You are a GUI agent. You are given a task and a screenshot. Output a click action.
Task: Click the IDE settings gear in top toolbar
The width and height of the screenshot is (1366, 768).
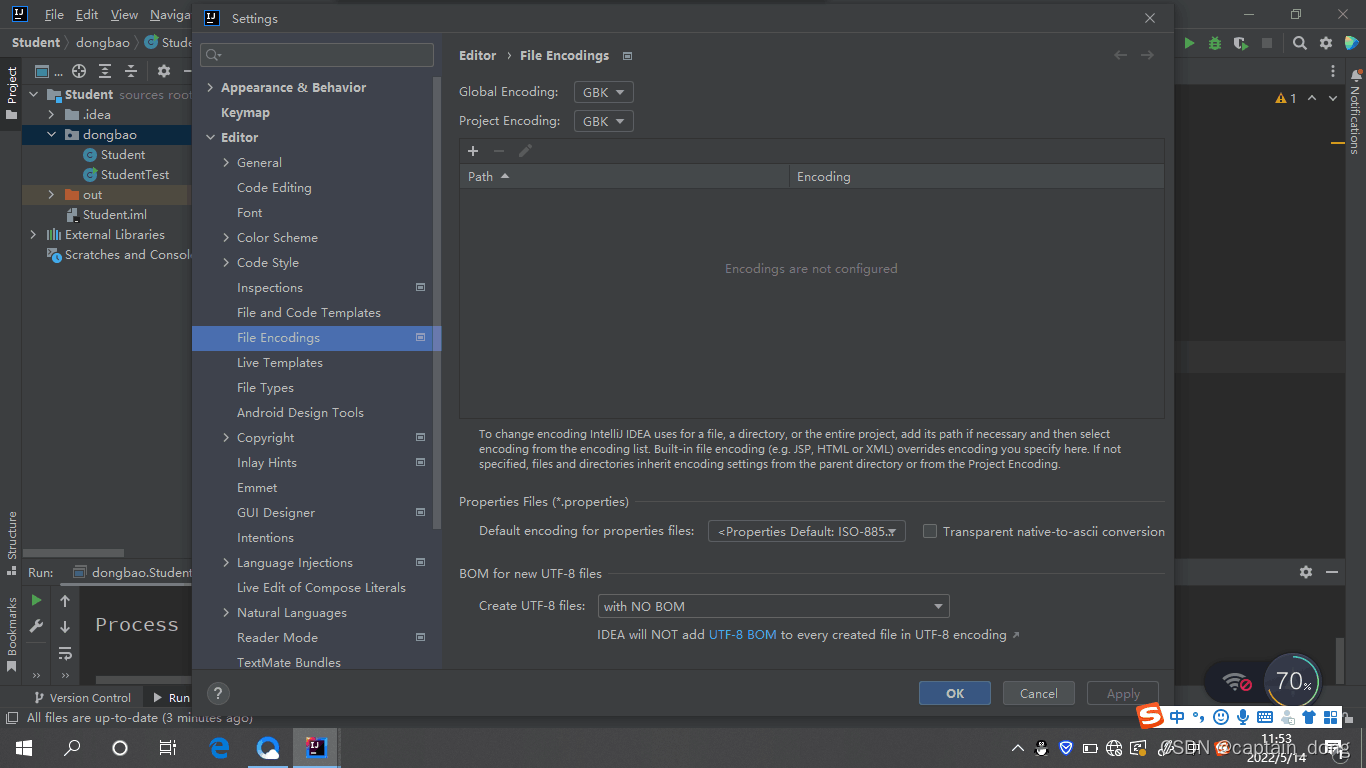coord(1326,43)
